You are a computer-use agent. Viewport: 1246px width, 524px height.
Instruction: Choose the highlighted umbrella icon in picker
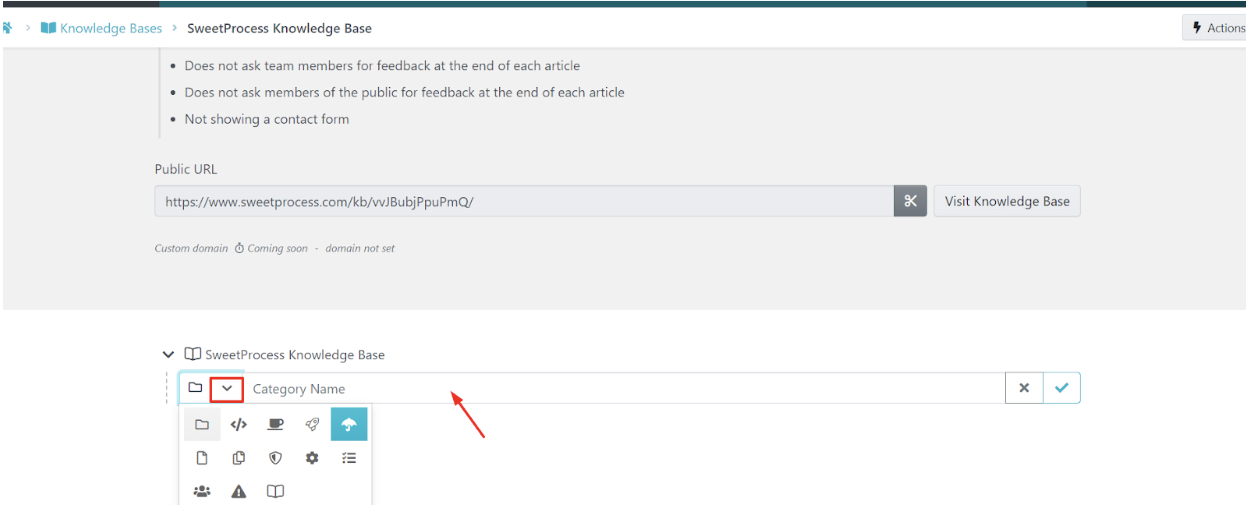[x=349, y=424]
